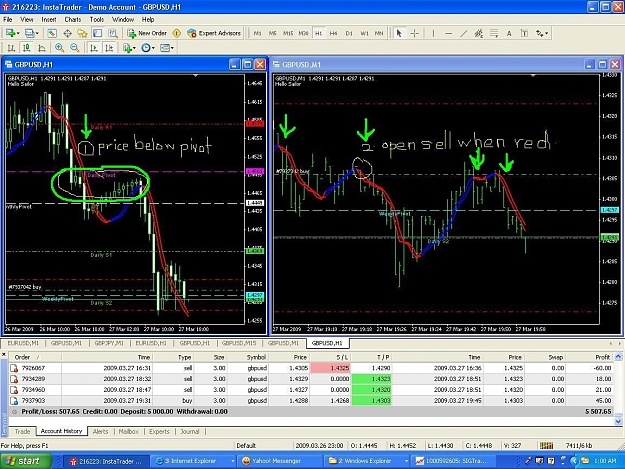Click the chart shift triangle in left chart
This screenshot has height=469, width=625.
[x=195, y=76]
